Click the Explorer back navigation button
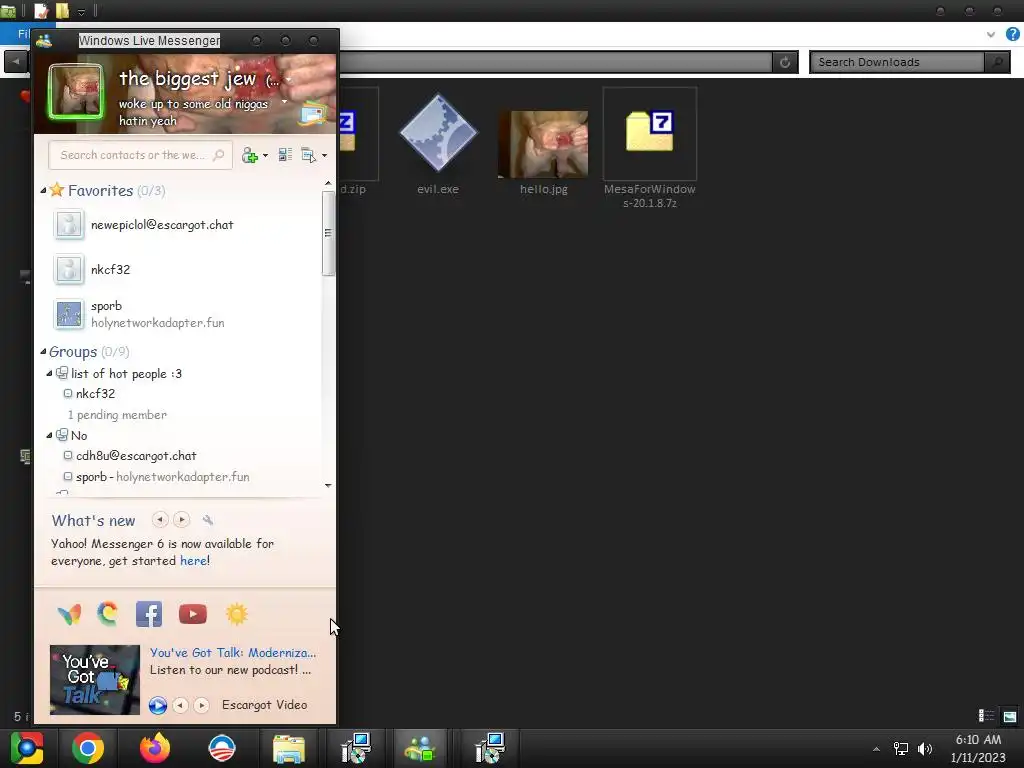 tap(16, 62)
